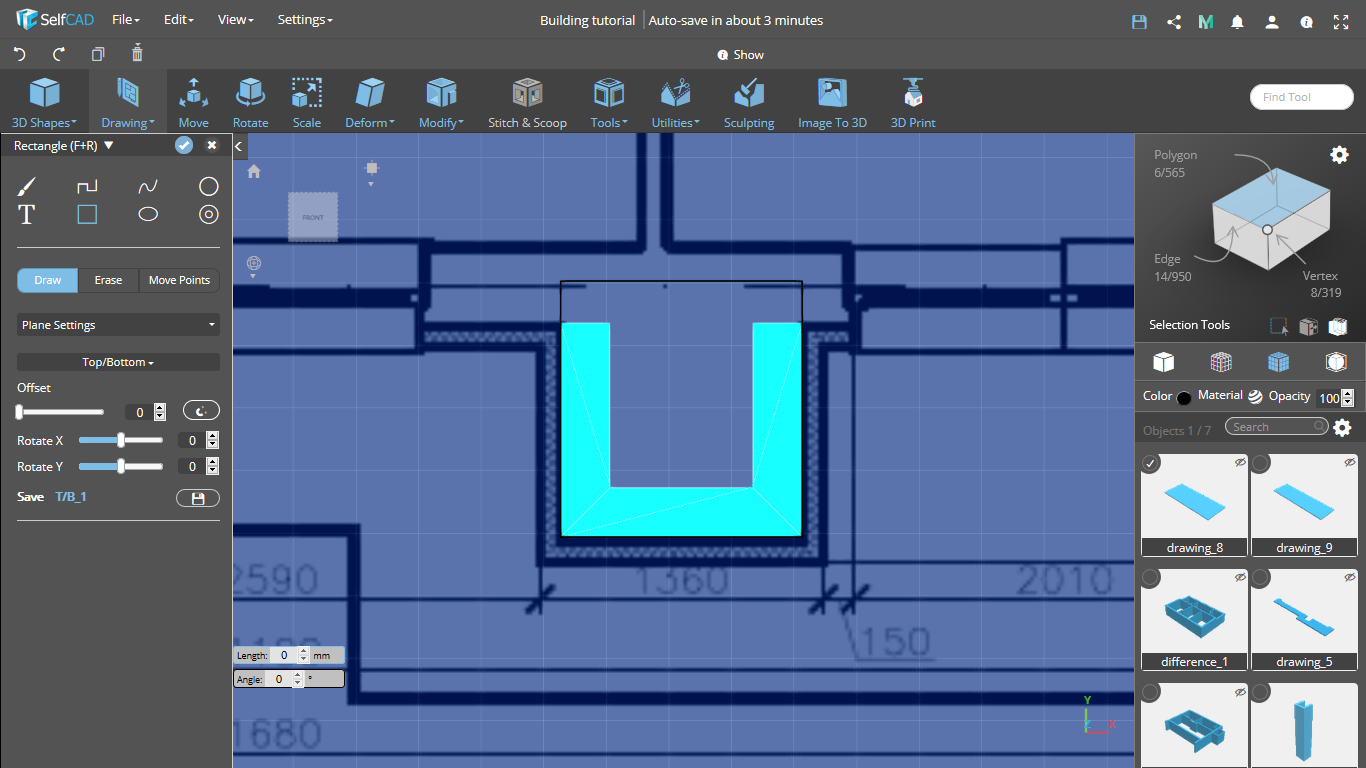Viewport: 1366px width, 768px height.
Task: Open Image To 3D tool
Action: coord(832,103)
